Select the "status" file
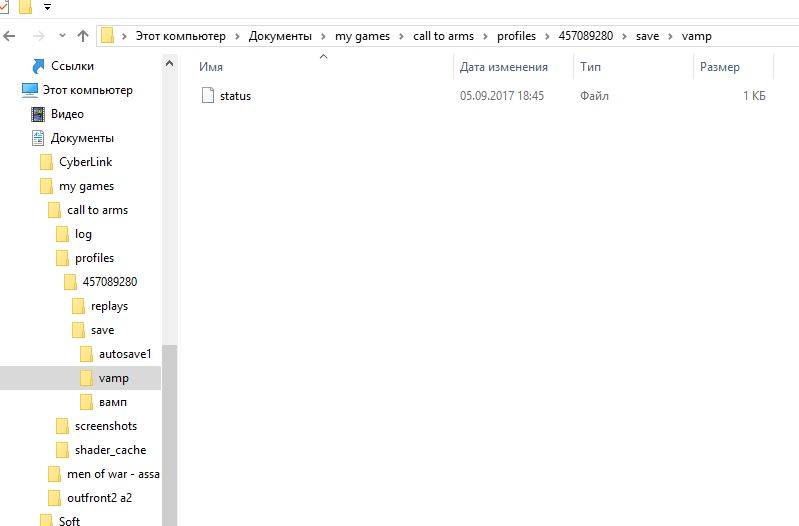Viewport: 799px width, 526px height. (235, 96)
